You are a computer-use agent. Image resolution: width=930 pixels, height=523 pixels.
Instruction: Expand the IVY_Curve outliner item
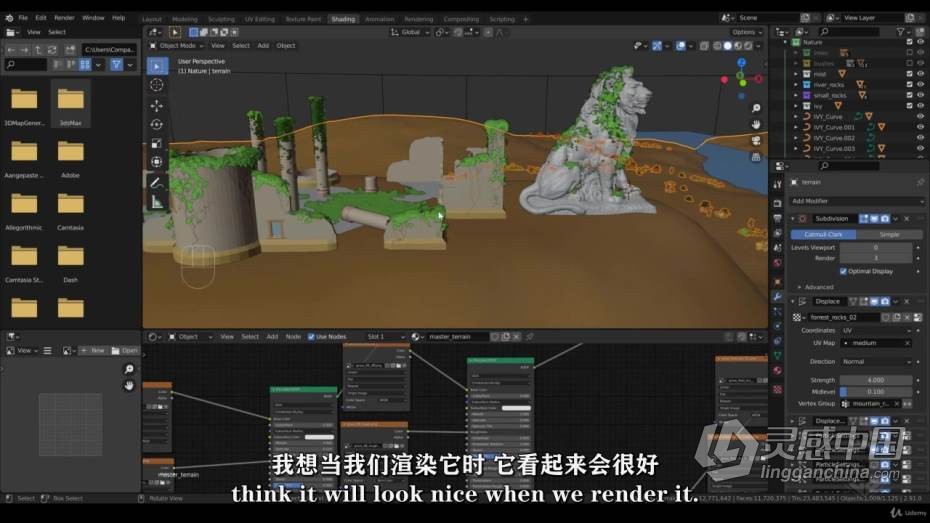(796, 117)
